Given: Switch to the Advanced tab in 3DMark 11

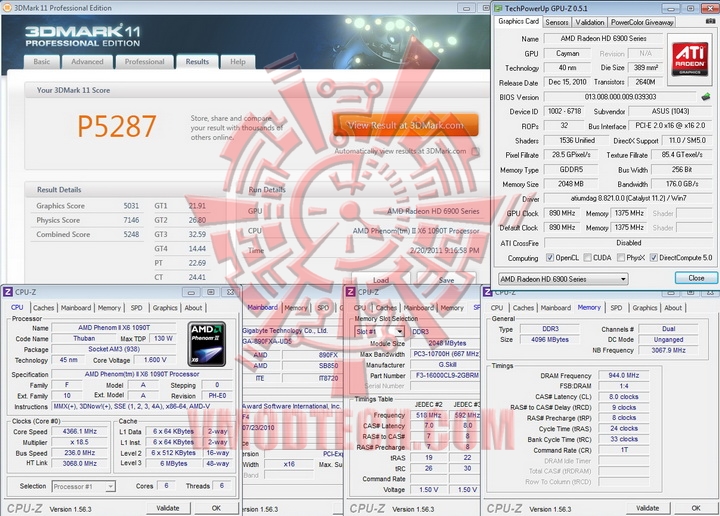Looking at the screenshot, I should (x=87, y=62).
